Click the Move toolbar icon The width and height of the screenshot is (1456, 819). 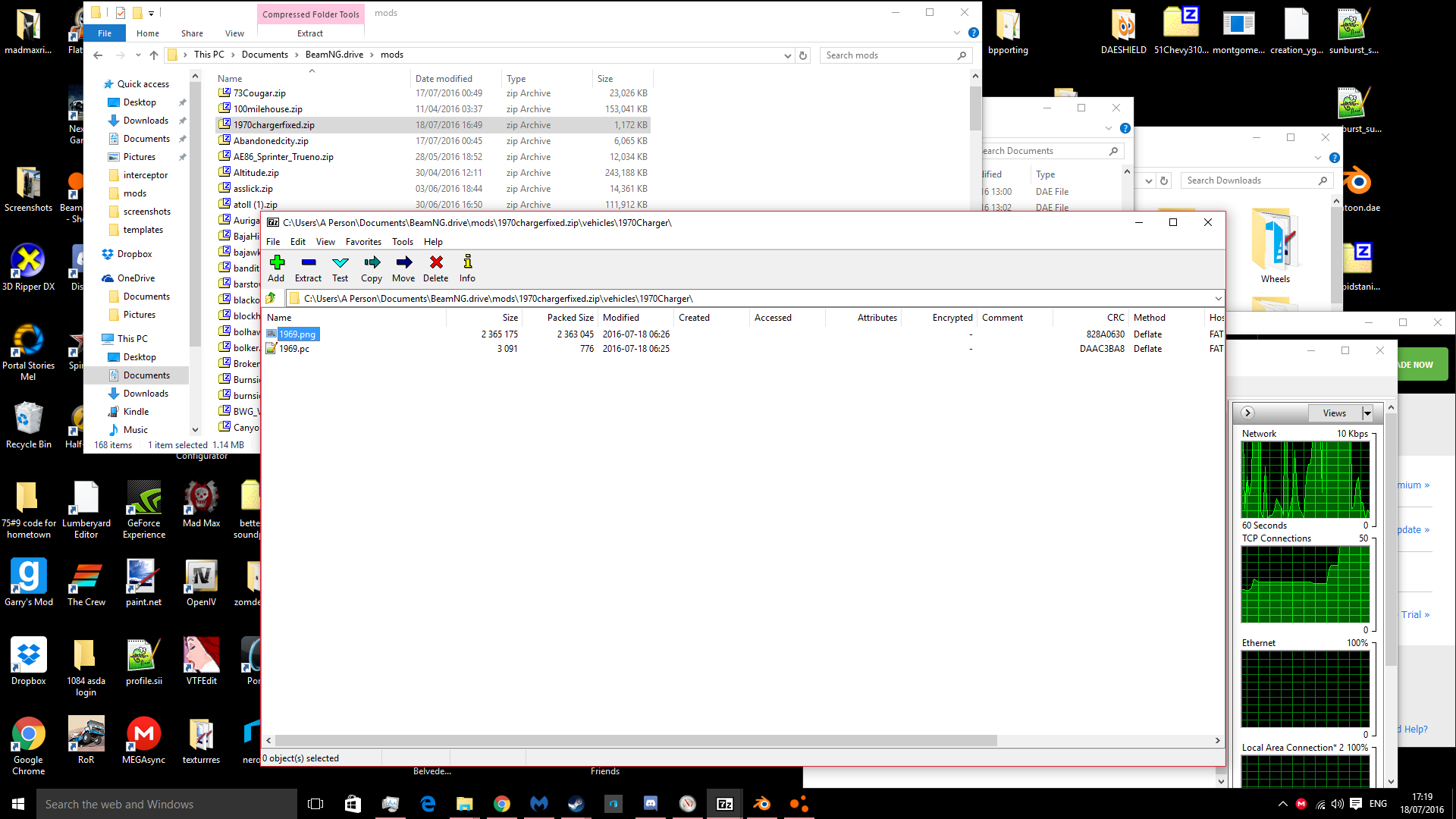403,262
